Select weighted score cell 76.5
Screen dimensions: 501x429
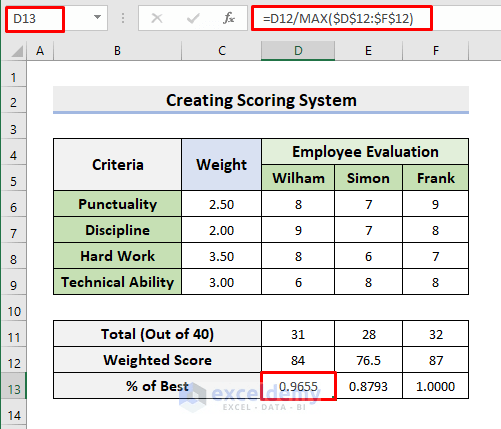pos(368,360)
